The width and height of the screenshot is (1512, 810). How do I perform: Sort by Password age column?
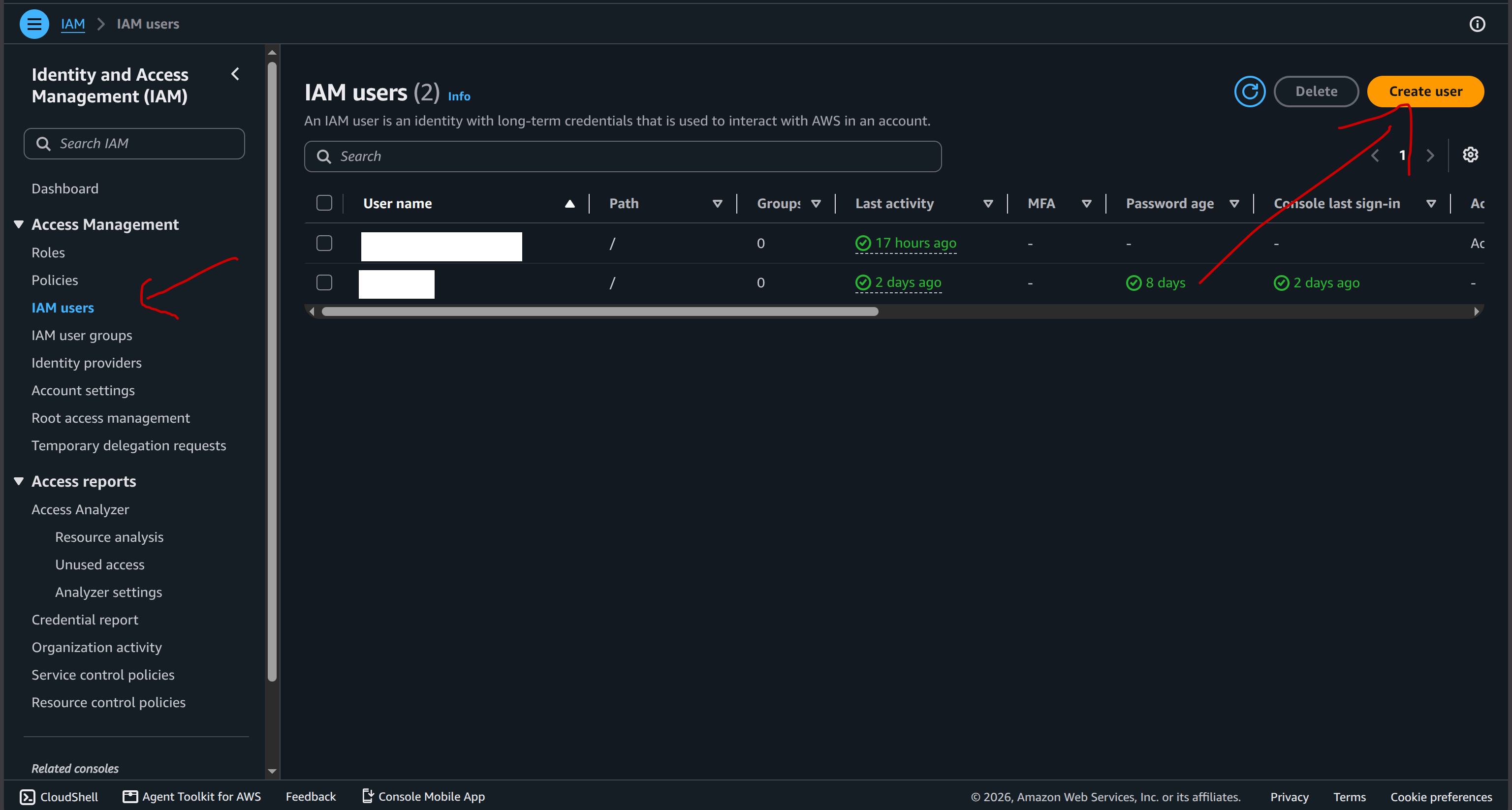pos(1234,204)
